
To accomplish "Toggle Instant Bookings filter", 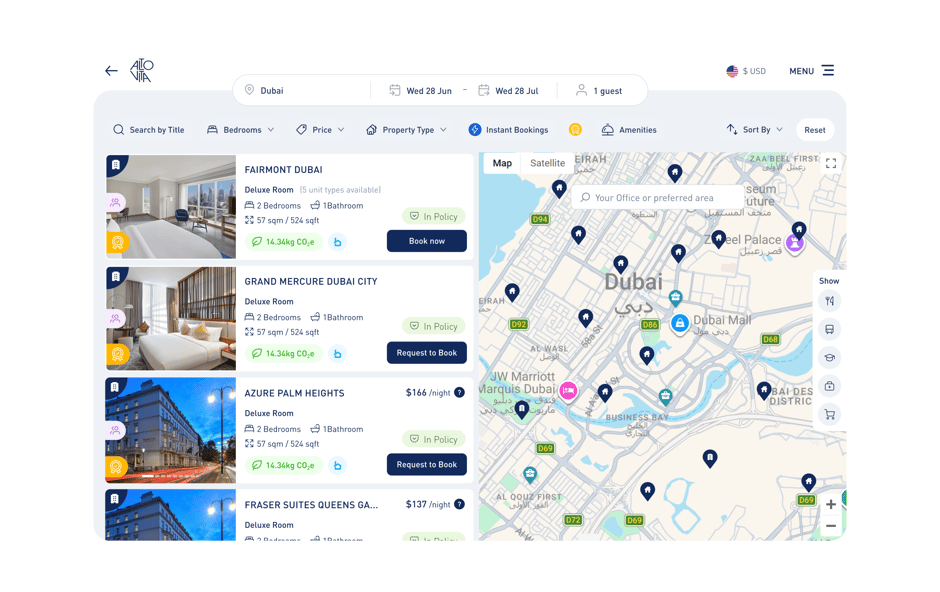I will (508, 129).
